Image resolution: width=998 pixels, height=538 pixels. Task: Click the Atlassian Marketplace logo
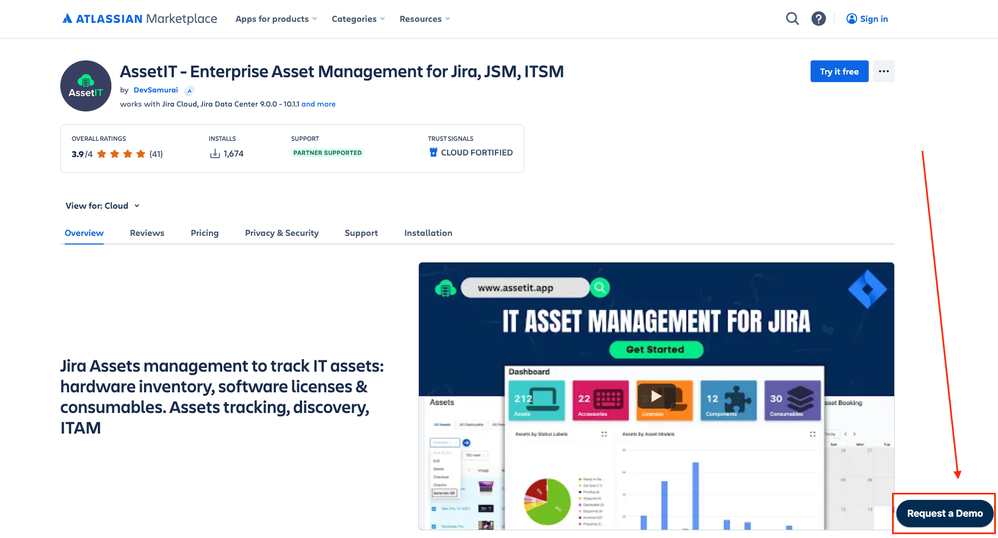139,18
